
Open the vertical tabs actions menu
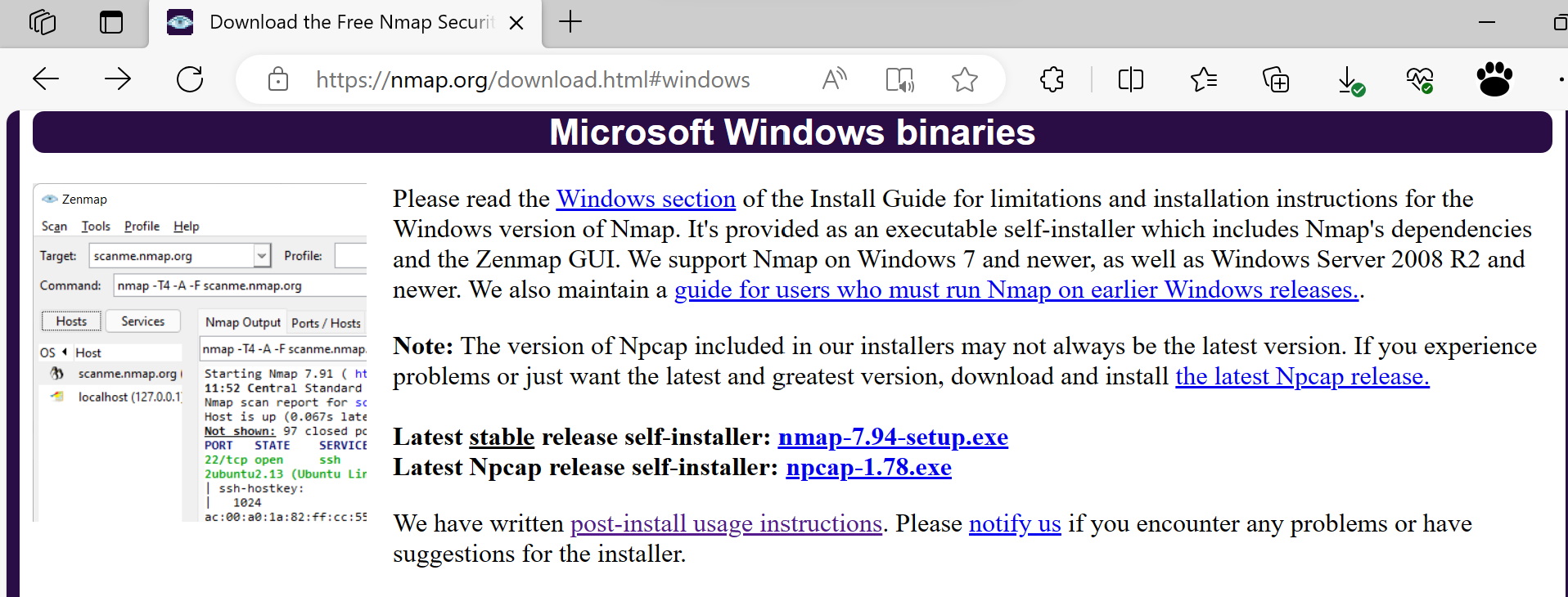[111, 22]
